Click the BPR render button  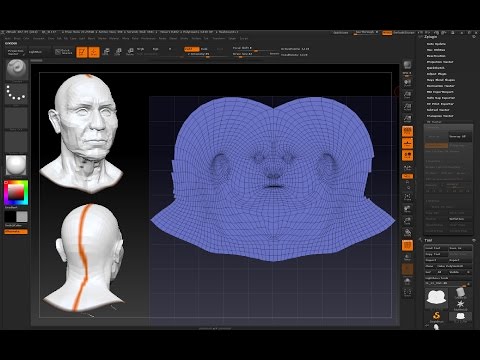coord(407,66)
